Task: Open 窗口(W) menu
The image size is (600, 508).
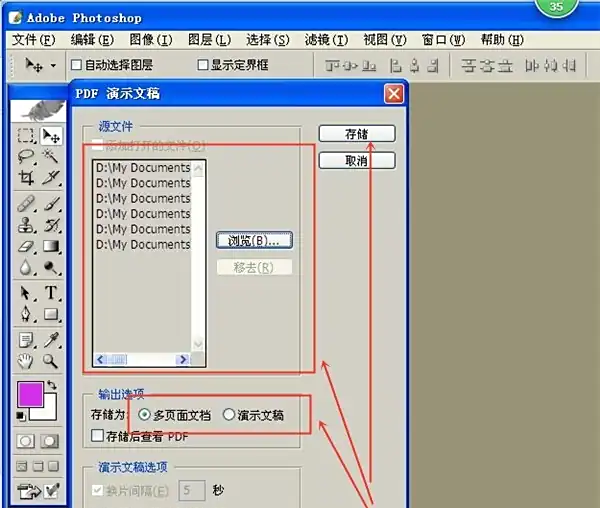Action: point(443,40)
